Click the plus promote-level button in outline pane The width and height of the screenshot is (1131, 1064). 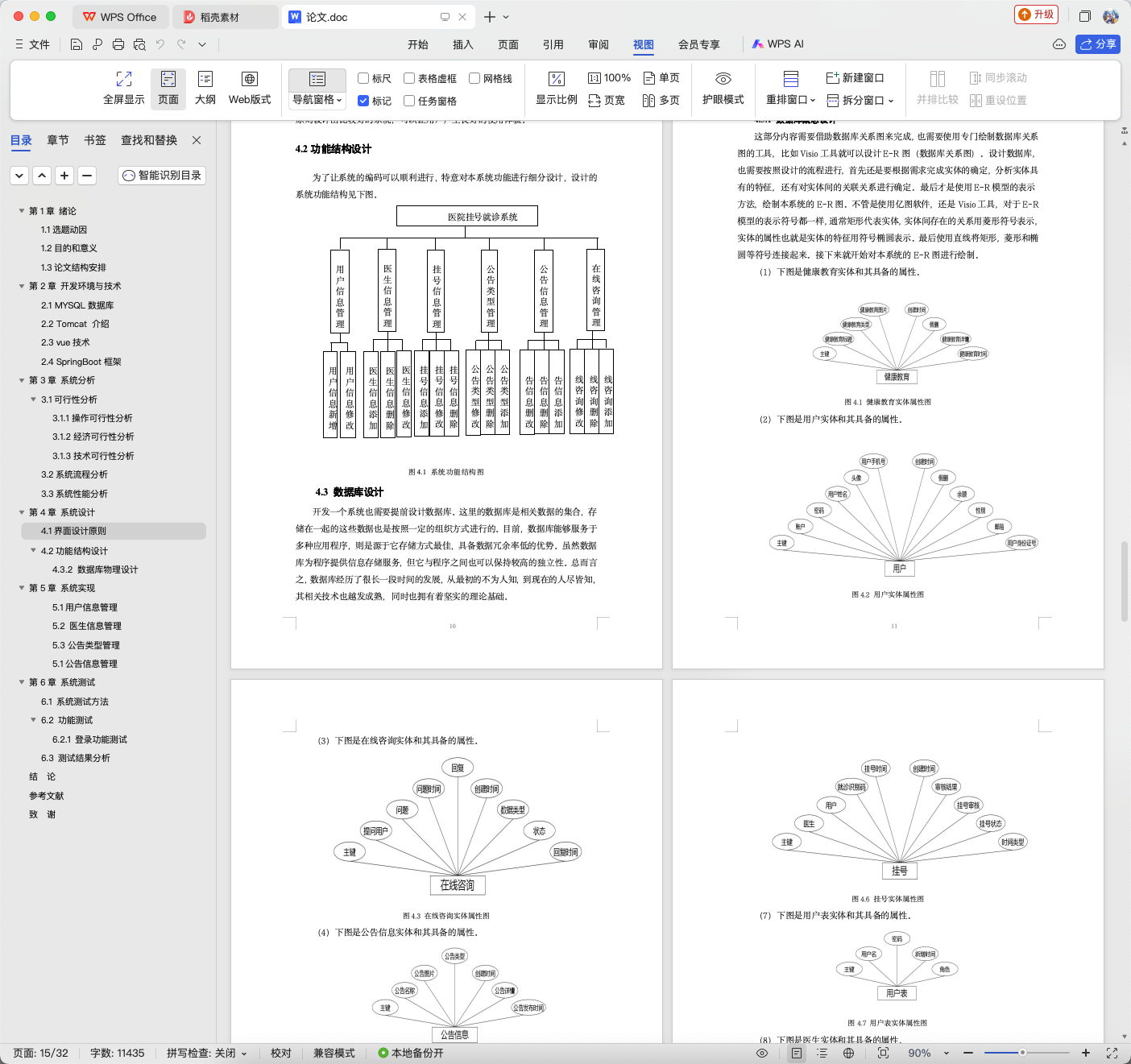pyautogui.click(x=64, y=175)
